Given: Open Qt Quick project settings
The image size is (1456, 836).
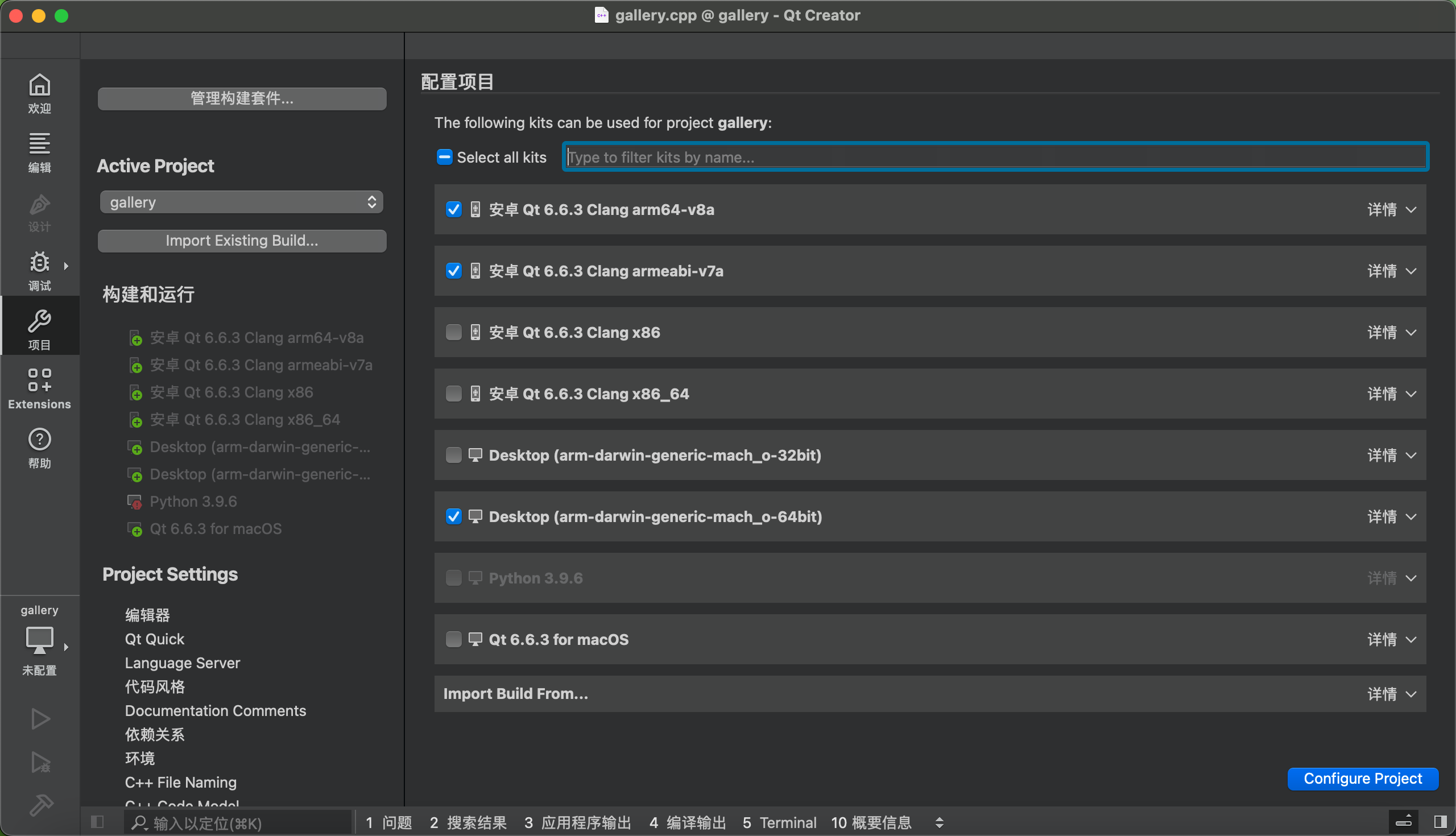Looking at the screenshot, I should pyautogui.click(x=155, y=639).
